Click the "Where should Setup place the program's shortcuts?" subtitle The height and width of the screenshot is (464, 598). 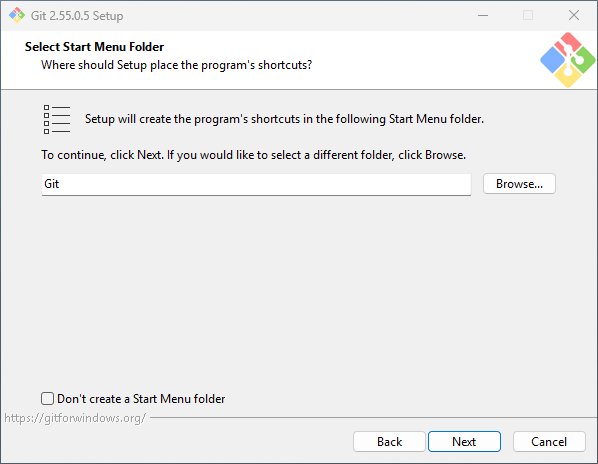pos(177,65)
